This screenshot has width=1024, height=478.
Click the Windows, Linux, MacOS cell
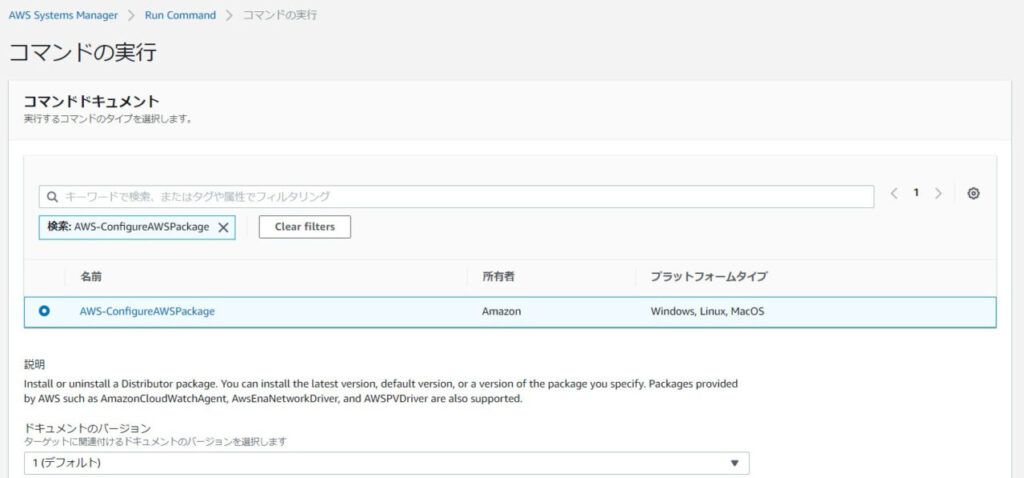click(707, 311)
